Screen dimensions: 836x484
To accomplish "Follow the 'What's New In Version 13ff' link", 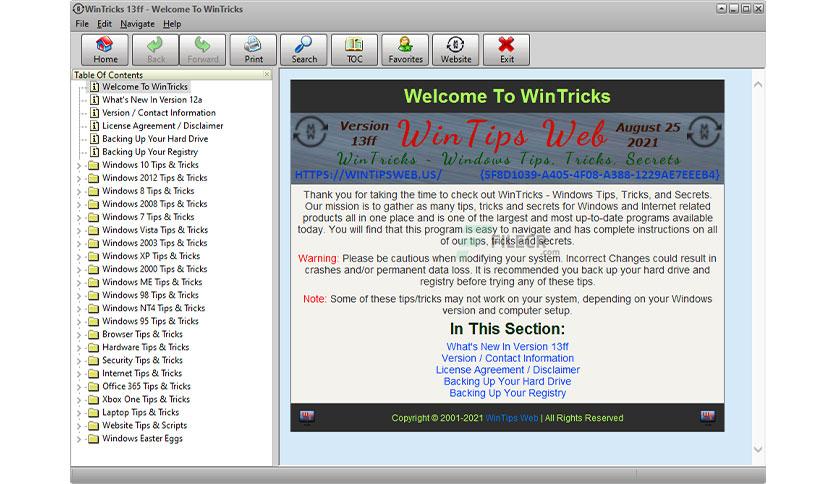I will pos(507,346).
